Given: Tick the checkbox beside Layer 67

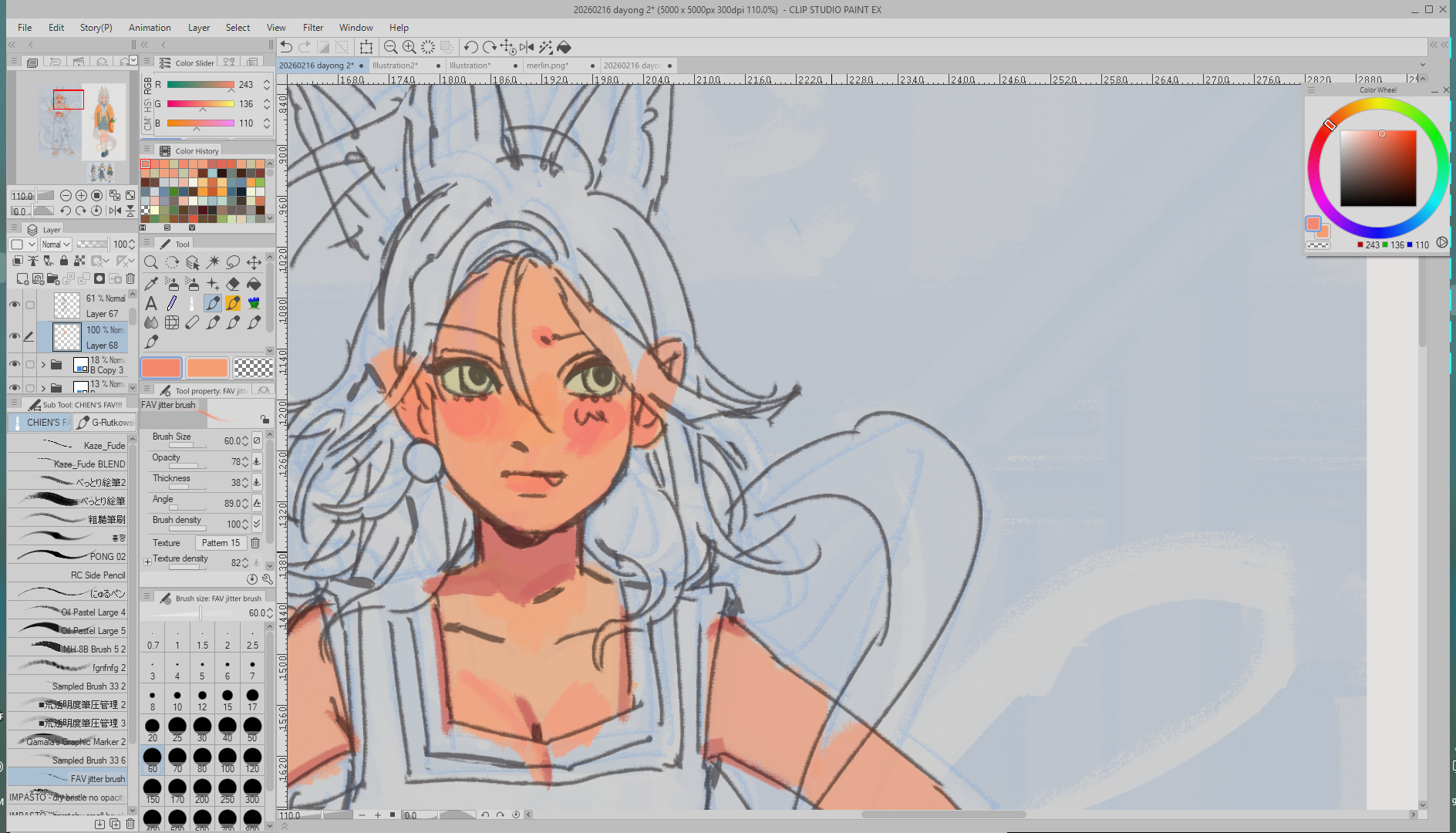Looking at the screenshot, I should pos(30,305).
